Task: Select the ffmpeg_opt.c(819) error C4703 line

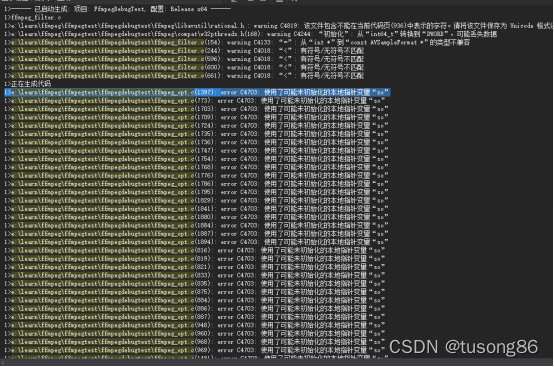Action: [x=195, y=259]
